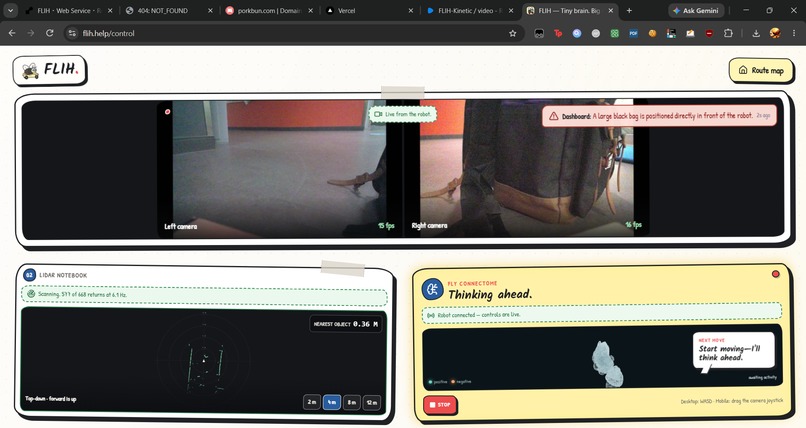Image resolution: width=806 pixels, height=428 pixels.
Task: Click the 'Thinking ahead.' heading
Action: [490, 294]
